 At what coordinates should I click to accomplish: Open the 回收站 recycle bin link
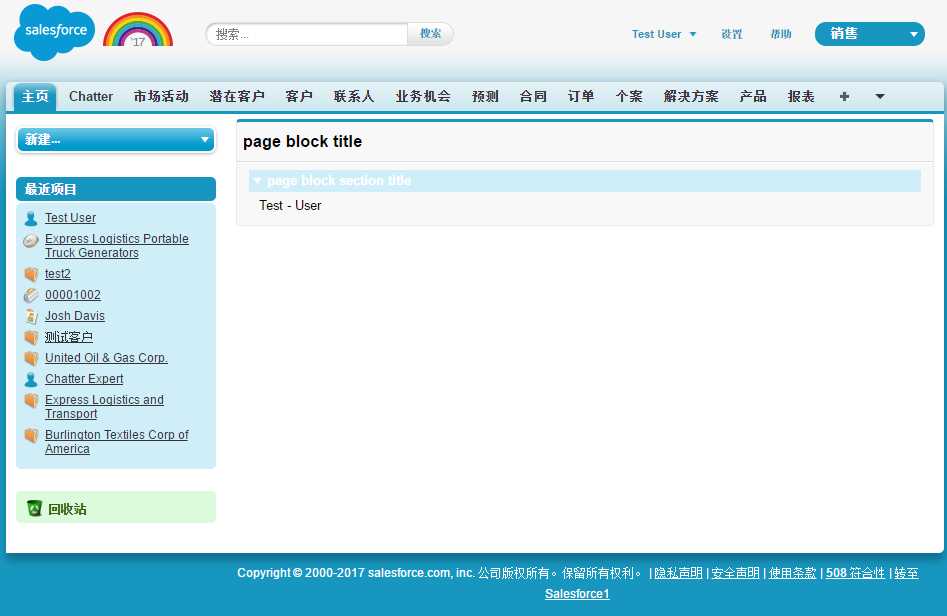click(67, 509)
